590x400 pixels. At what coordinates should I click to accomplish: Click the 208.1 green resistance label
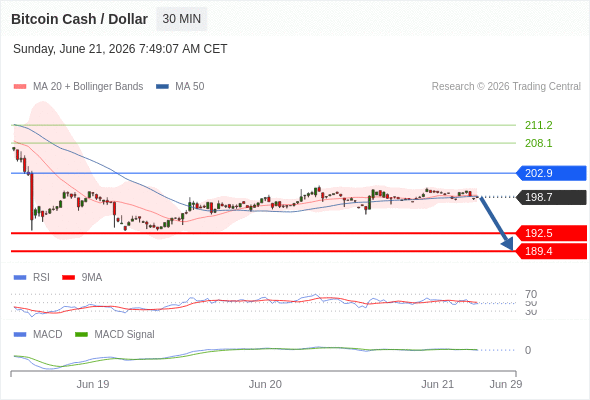pyautogui.click(x=538, y=143)
